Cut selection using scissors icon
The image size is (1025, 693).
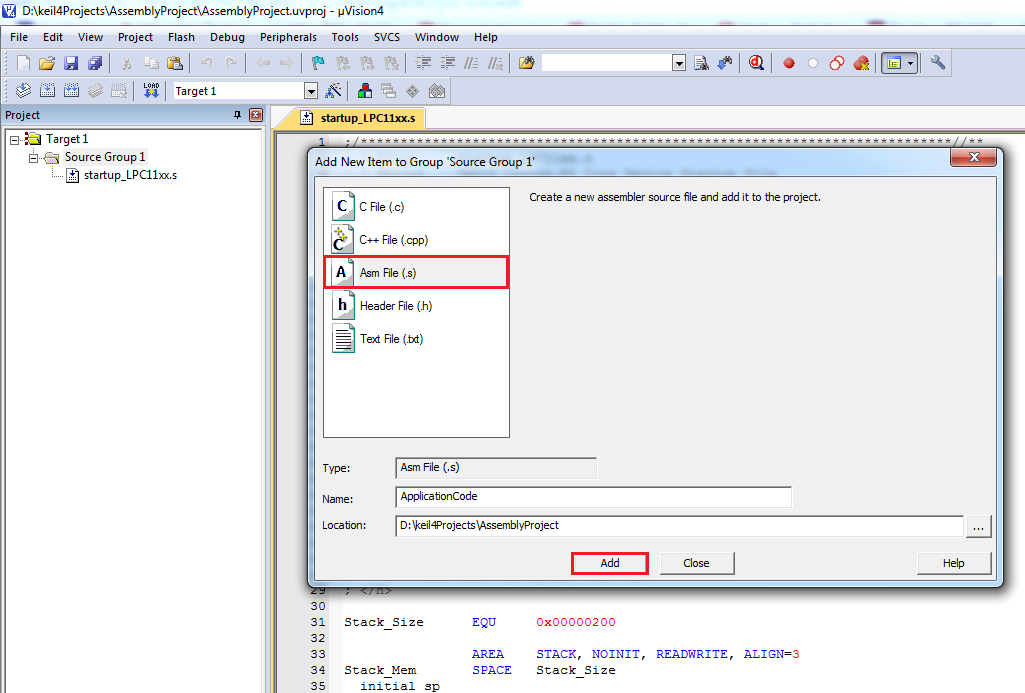click(126, 63)
